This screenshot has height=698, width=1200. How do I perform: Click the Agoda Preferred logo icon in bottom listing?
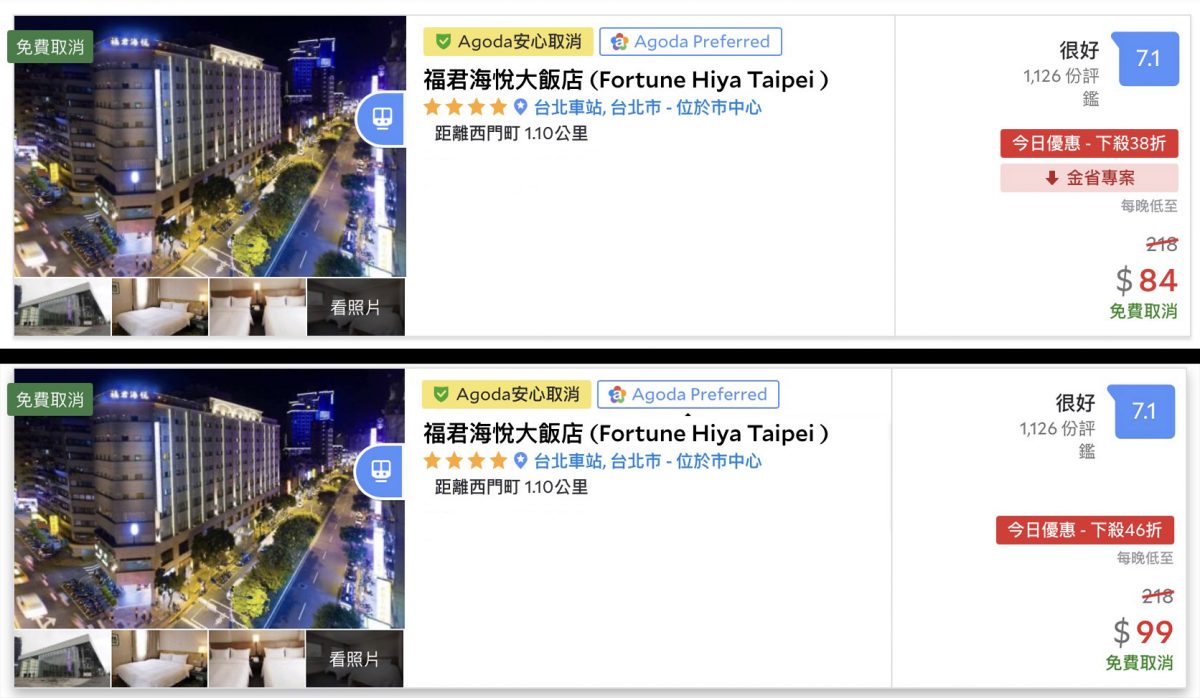(x=618, y=394)
